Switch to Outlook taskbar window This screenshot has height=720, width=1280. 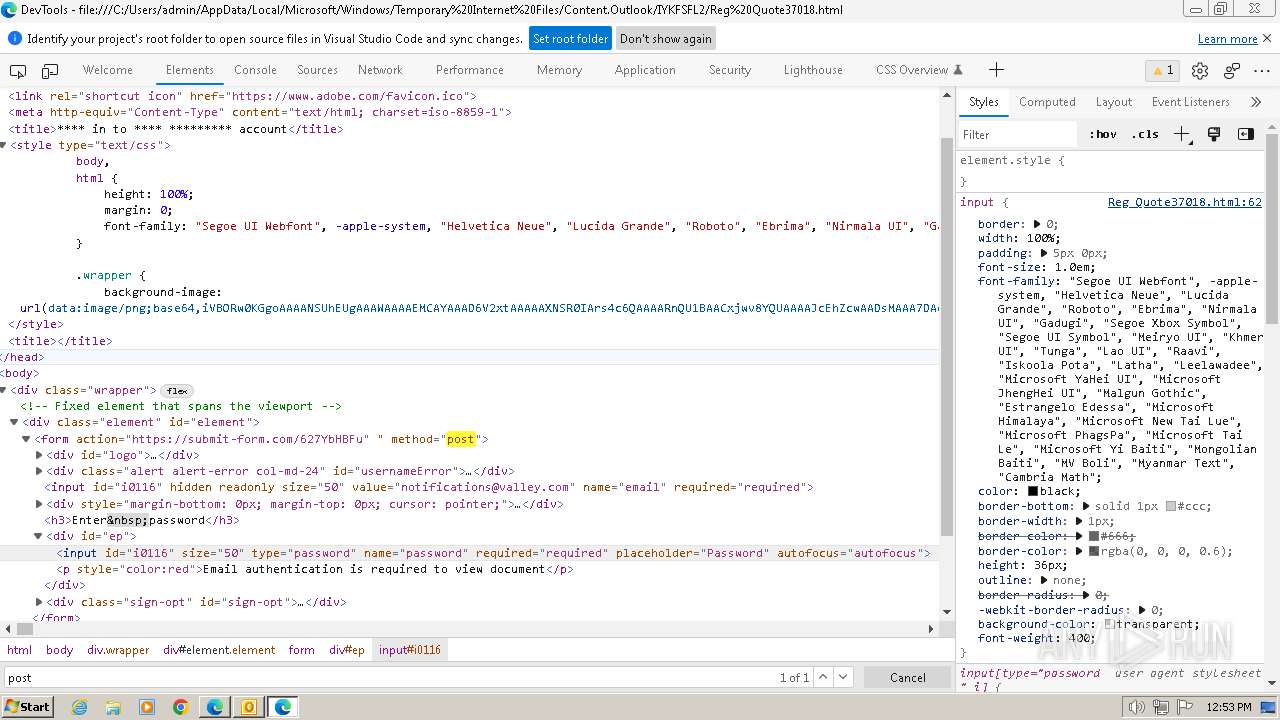pyautogui.click(x=248, y=707)
